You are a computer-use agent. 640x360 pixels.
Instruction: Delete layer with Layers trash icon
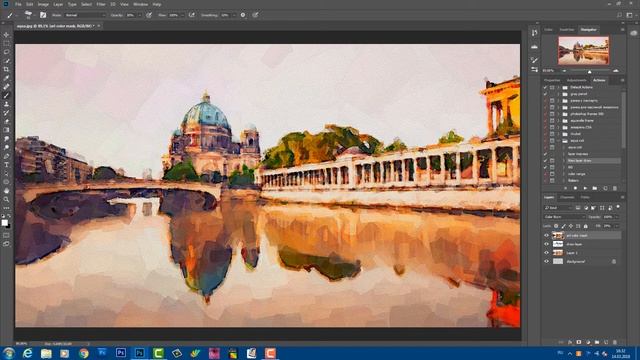tap(615, 342)
